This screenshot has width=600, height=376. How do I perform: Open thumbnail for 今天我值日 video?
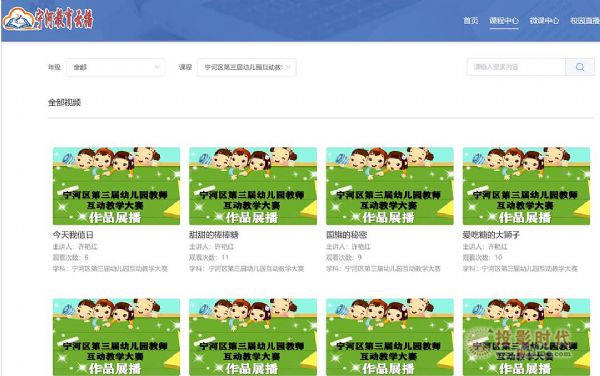116,186
